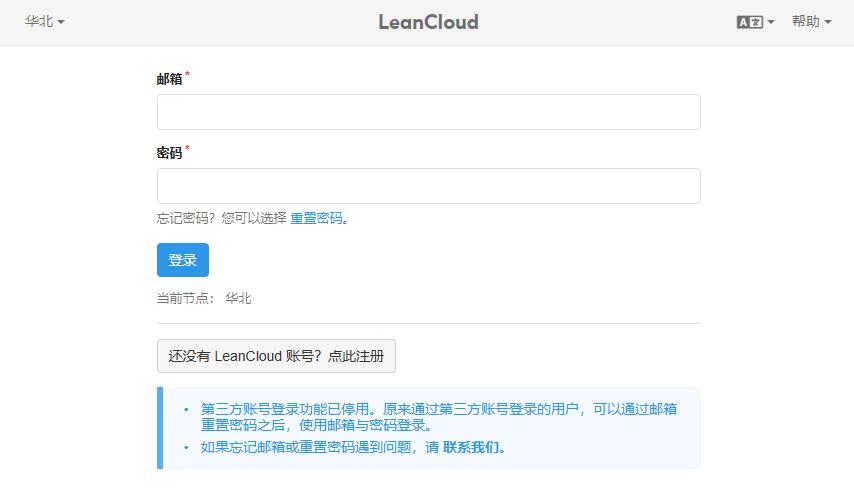Click the 当前节点： 华北 text
The image size is (854, 503).
[x=204, y=298]
